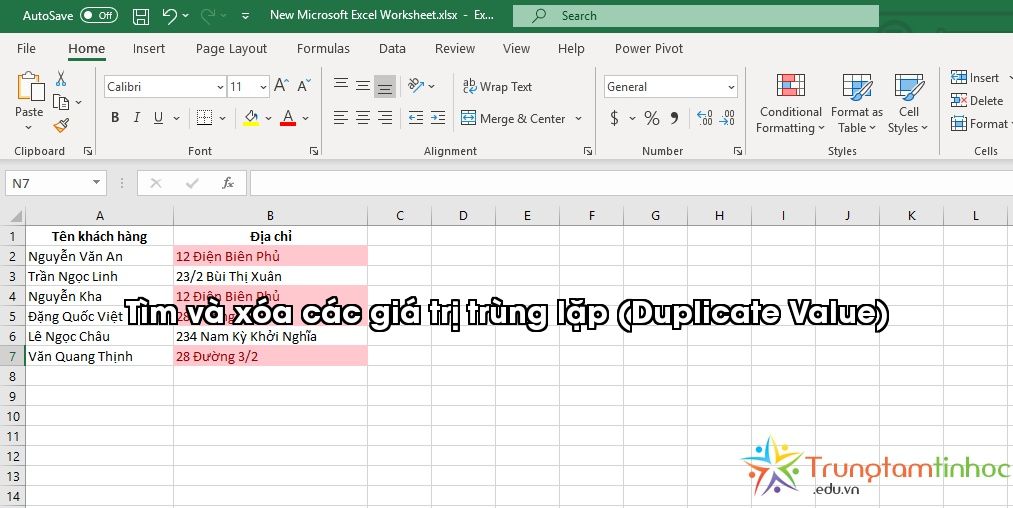The image size is (1013, 508).
Task: Switch to the Formulas tab
Action: tap(323, 48)
